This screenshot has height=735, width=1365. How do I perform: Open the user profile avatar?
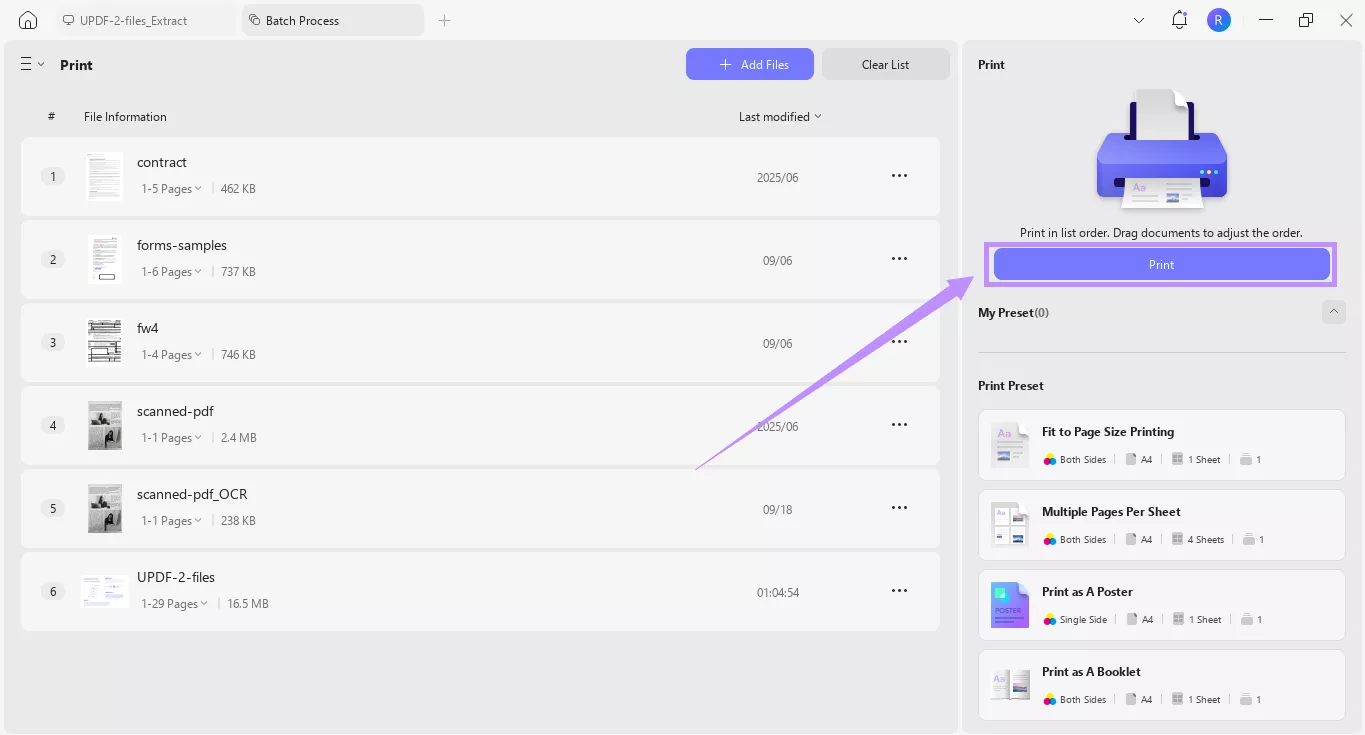(1218, 20)
